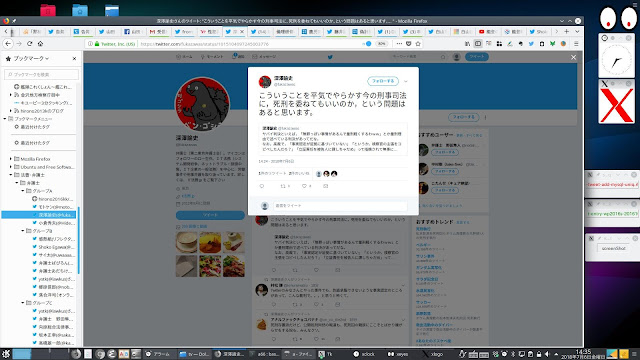Collapse the グループB bookmark folder
This screenshot has width=640, height=360.
(23, 231)
